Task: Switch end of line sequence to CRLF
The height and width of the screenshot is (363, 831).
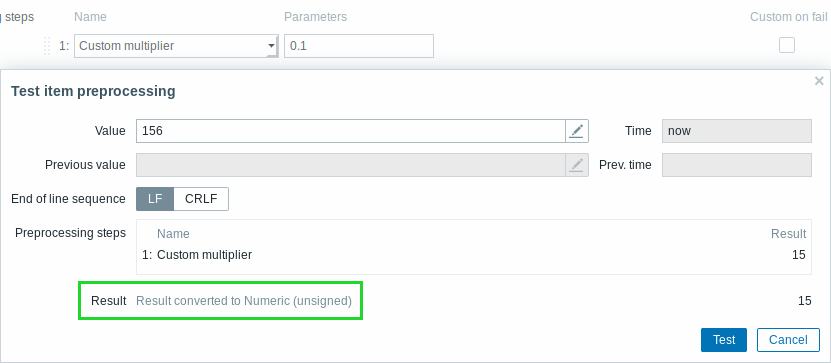Action: (201, 199)
